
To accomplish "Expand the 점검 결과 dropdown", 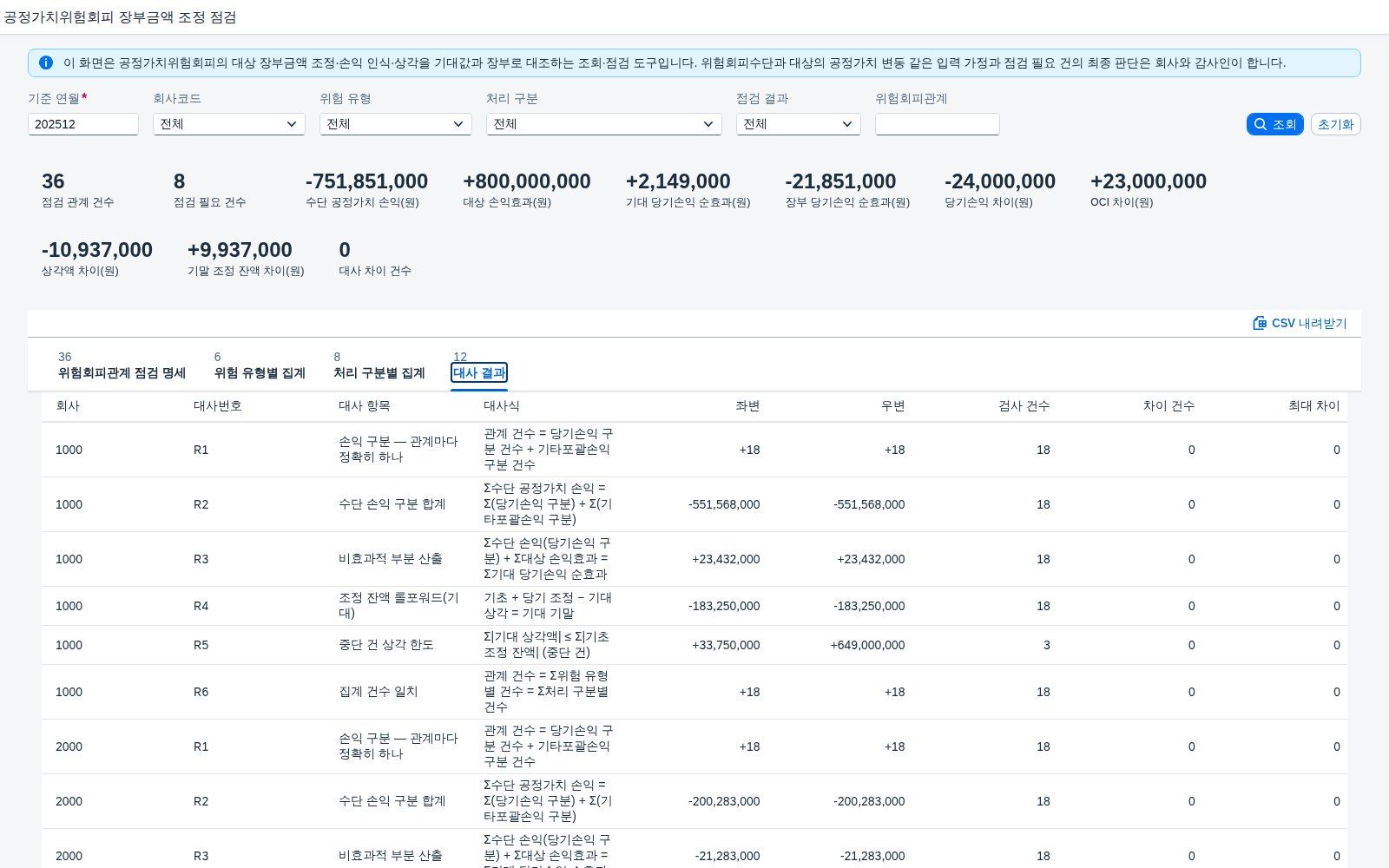I will (x=799, y=124).
